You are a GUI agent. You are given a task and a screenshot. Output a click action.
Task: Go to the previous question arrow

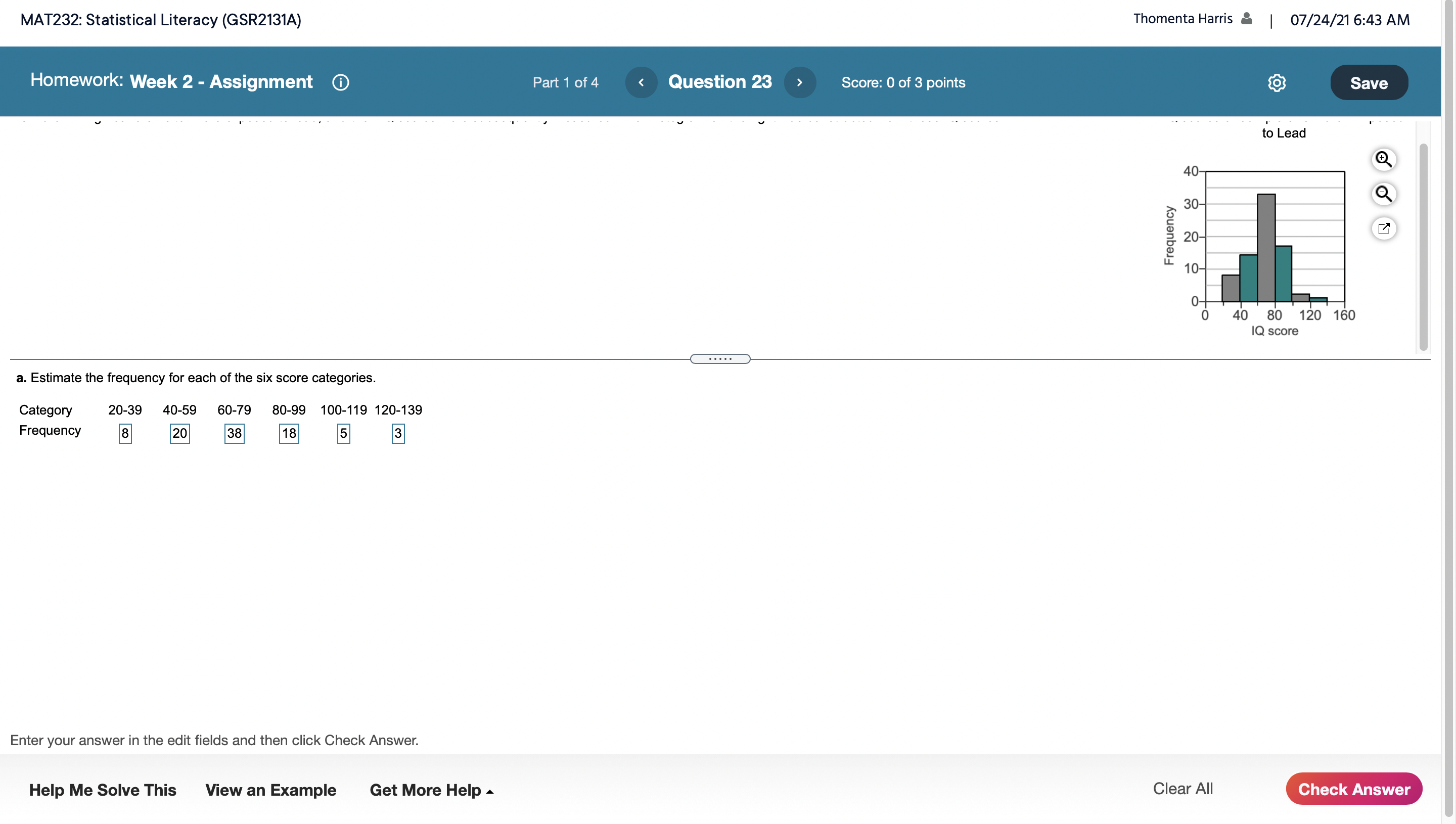click(641, 82)
